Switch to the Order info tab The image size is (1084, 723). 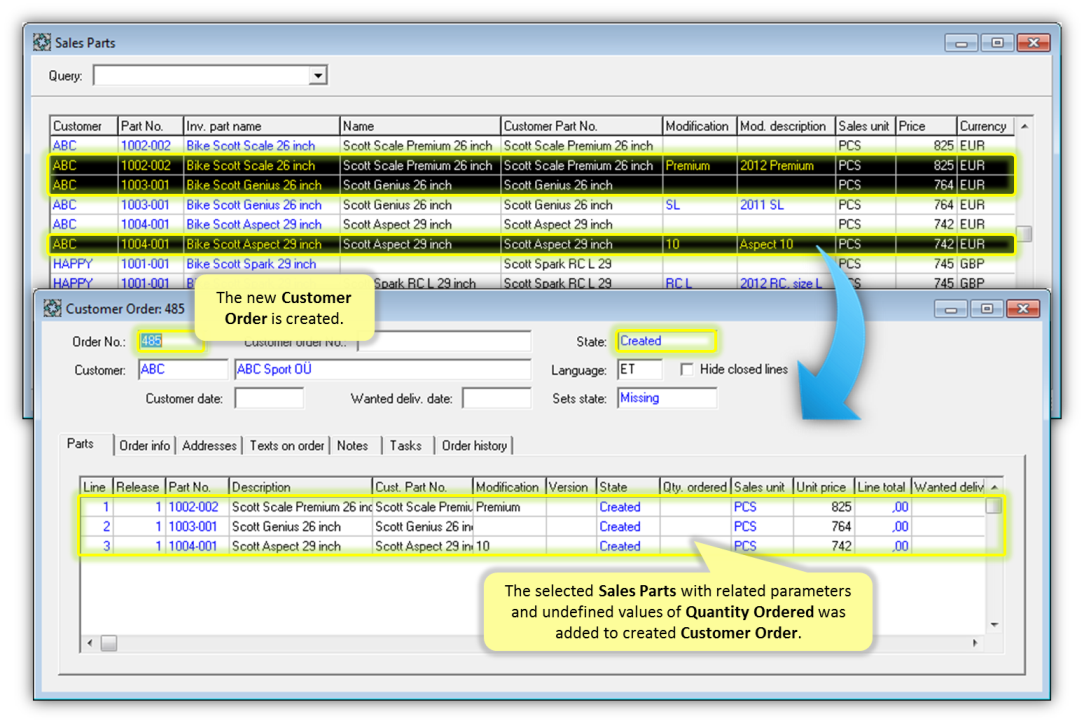click(x=144, y=446)
